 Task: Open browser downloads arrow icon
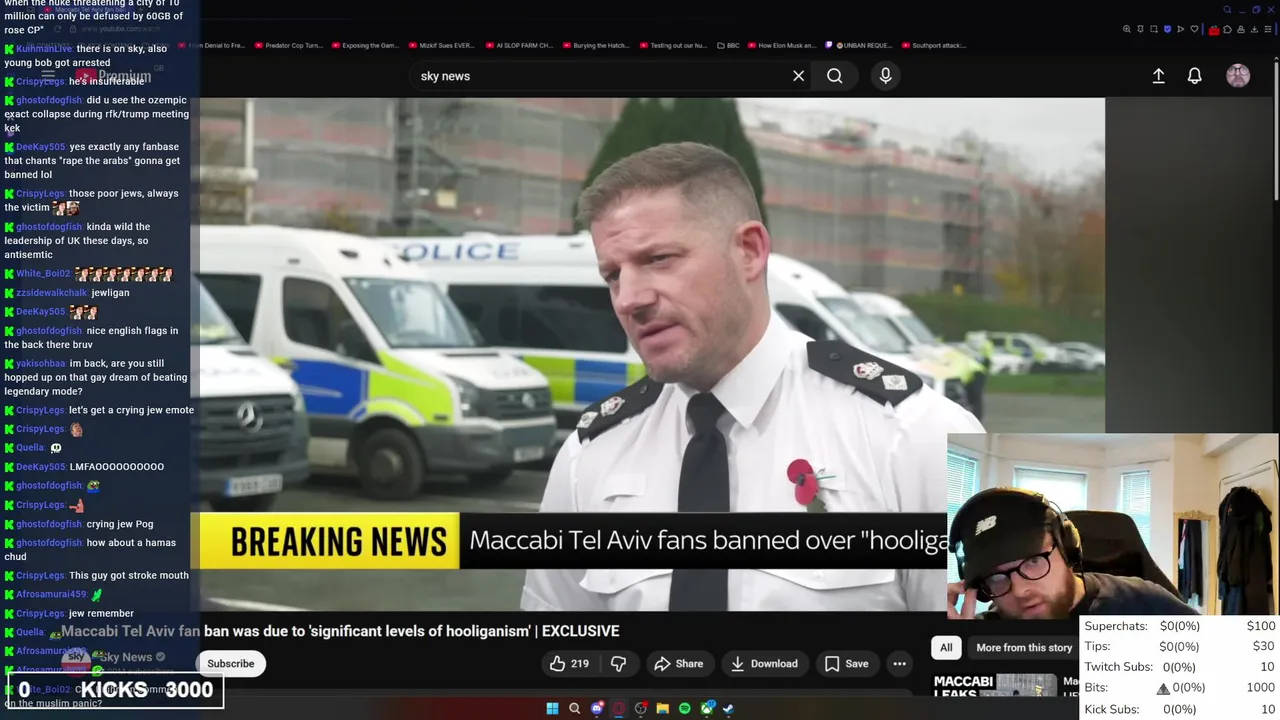tap(1254, 30)
